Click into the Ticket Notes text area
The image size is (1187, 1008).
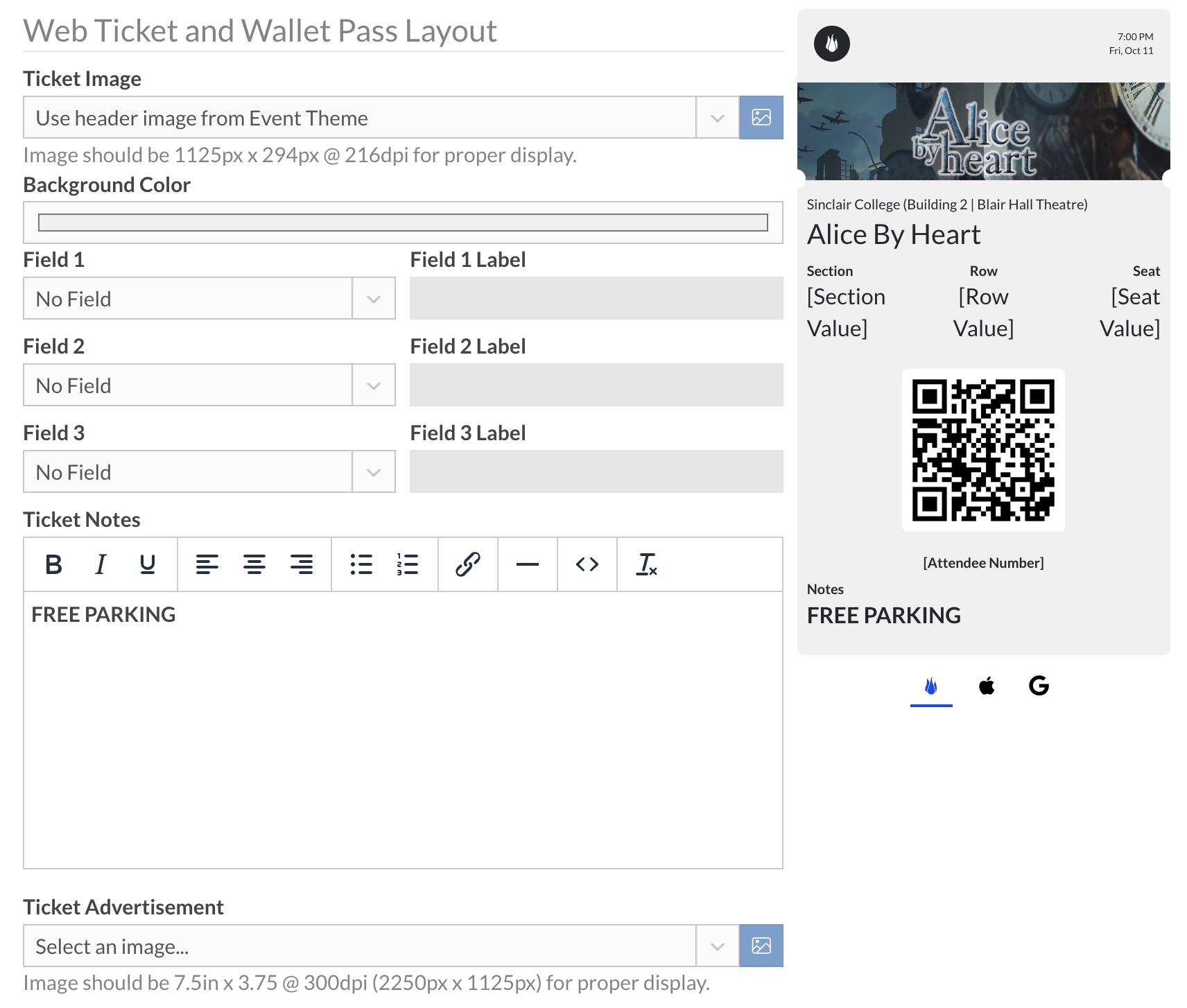pyautogui.click(x=403, y=730)
